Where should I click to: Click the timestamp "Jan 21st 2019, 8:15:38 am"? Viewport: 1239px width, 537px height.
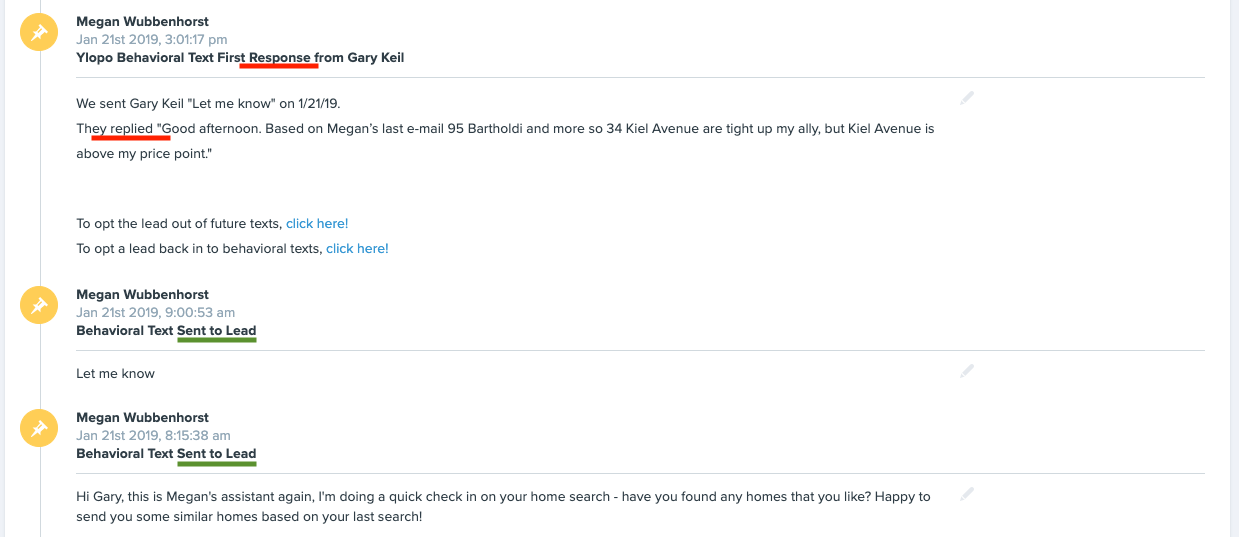(x=153, y=436)
